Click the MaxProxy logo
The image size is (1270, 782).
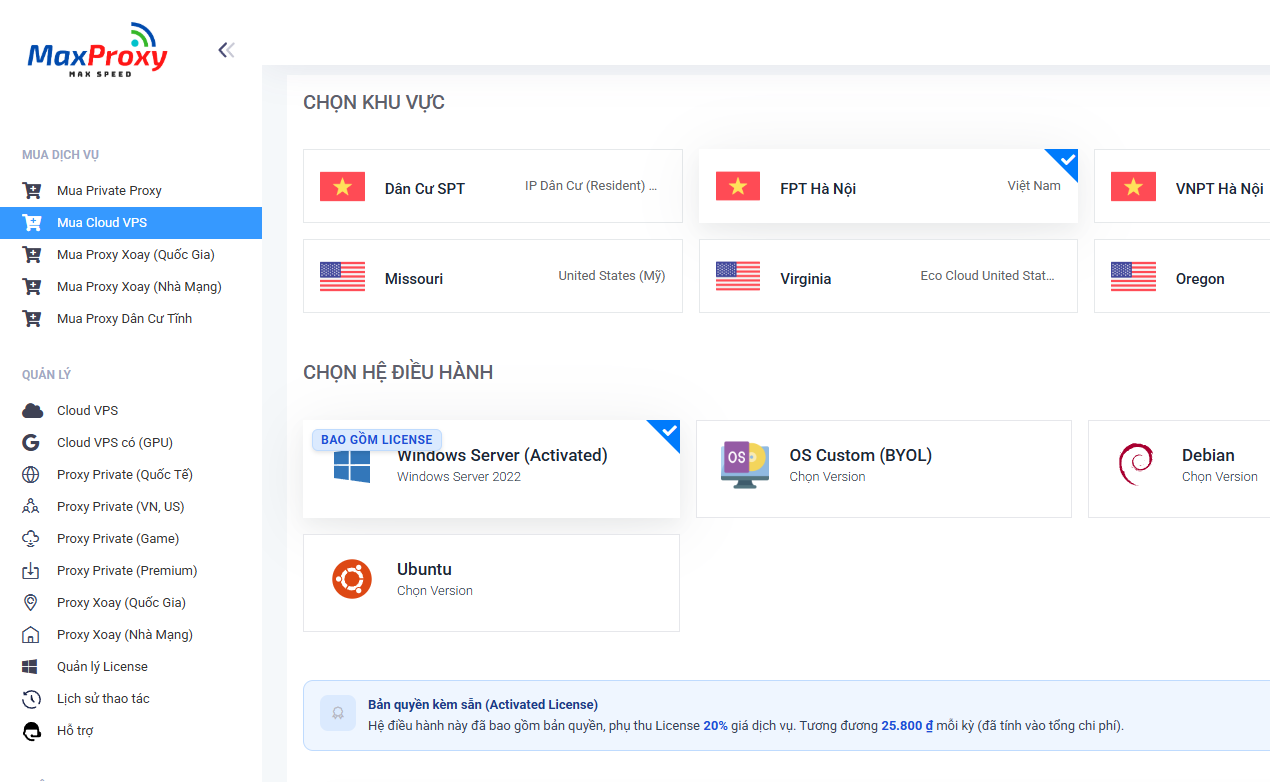click(x=98, y=50)
